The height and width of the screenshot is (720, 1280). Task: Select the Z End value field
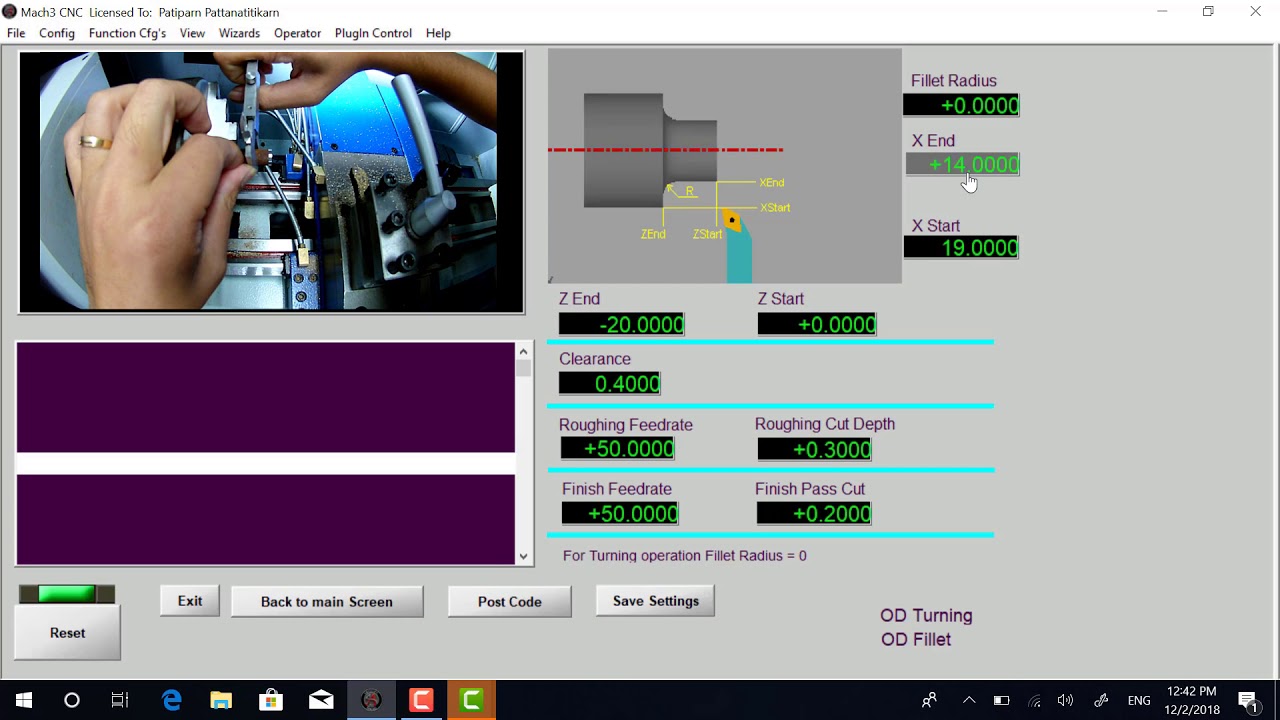(622, 324)
